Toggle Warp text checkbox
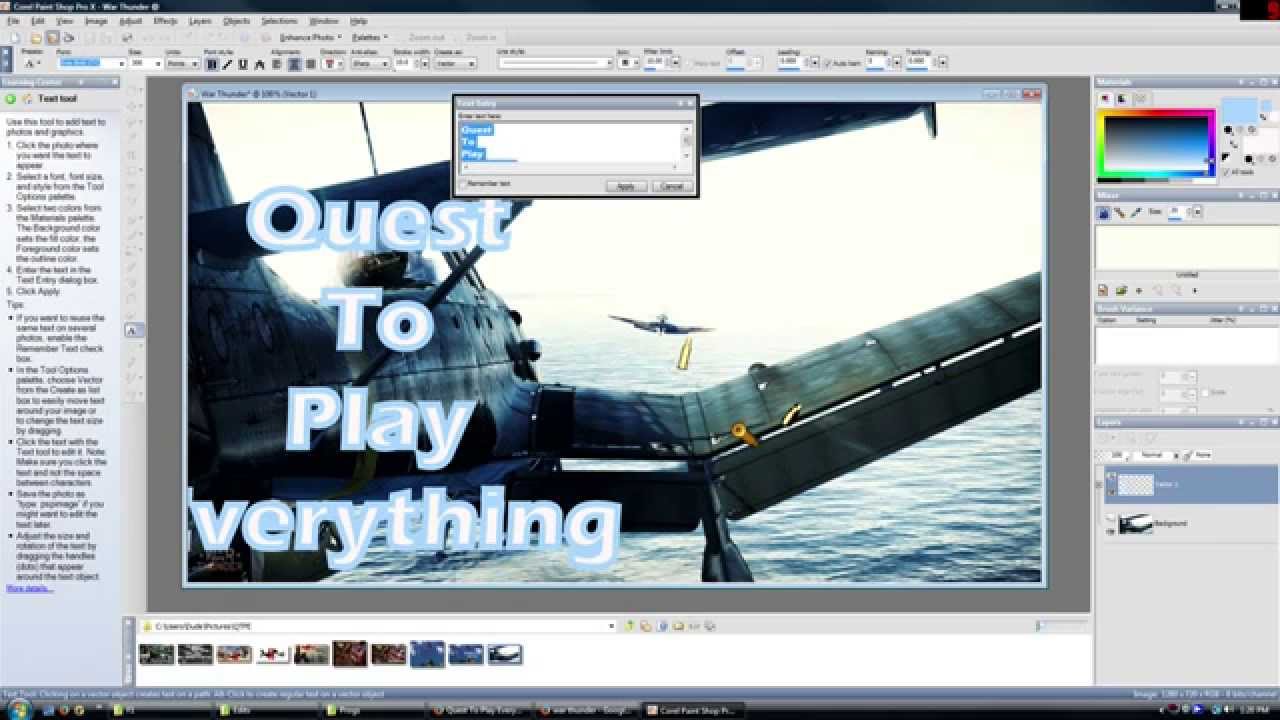 tap(688, 63)
